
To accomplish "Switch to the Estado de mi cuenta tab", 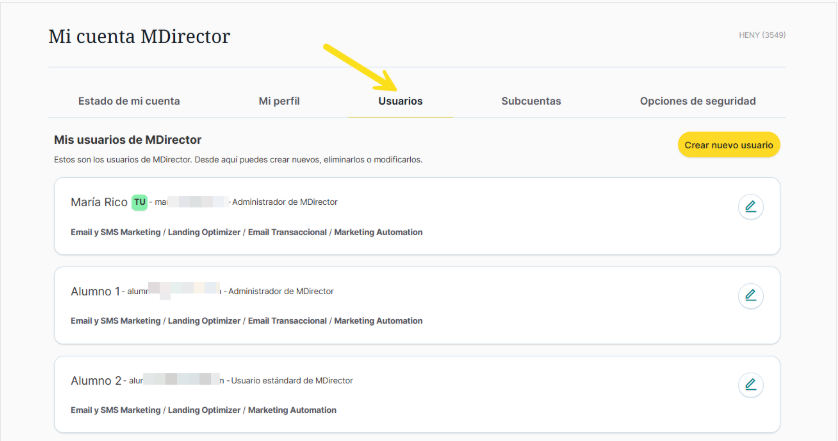I will pos(129,101).
